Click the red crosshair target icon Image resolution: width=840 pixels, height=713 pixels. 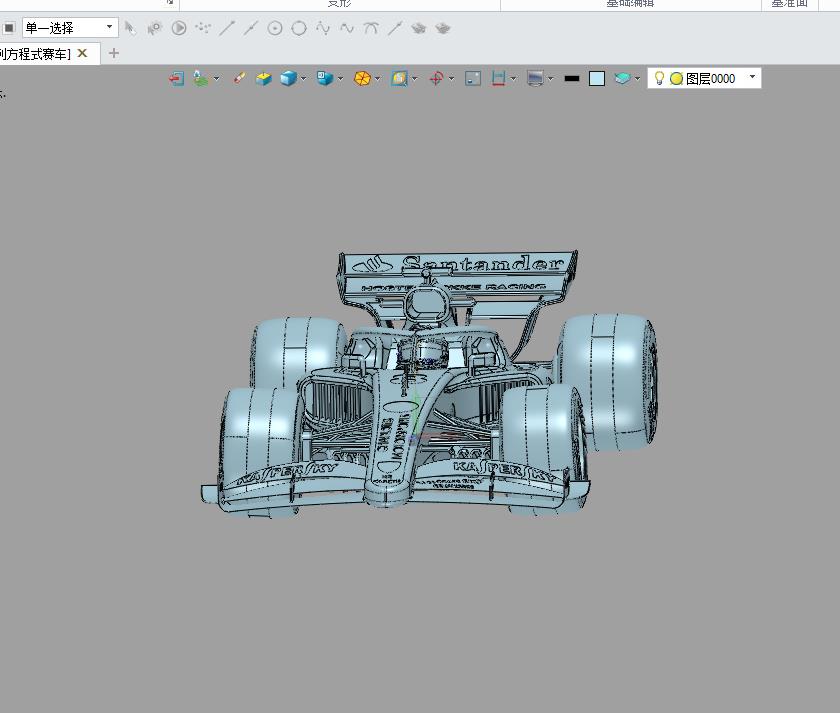pos(436,78)
